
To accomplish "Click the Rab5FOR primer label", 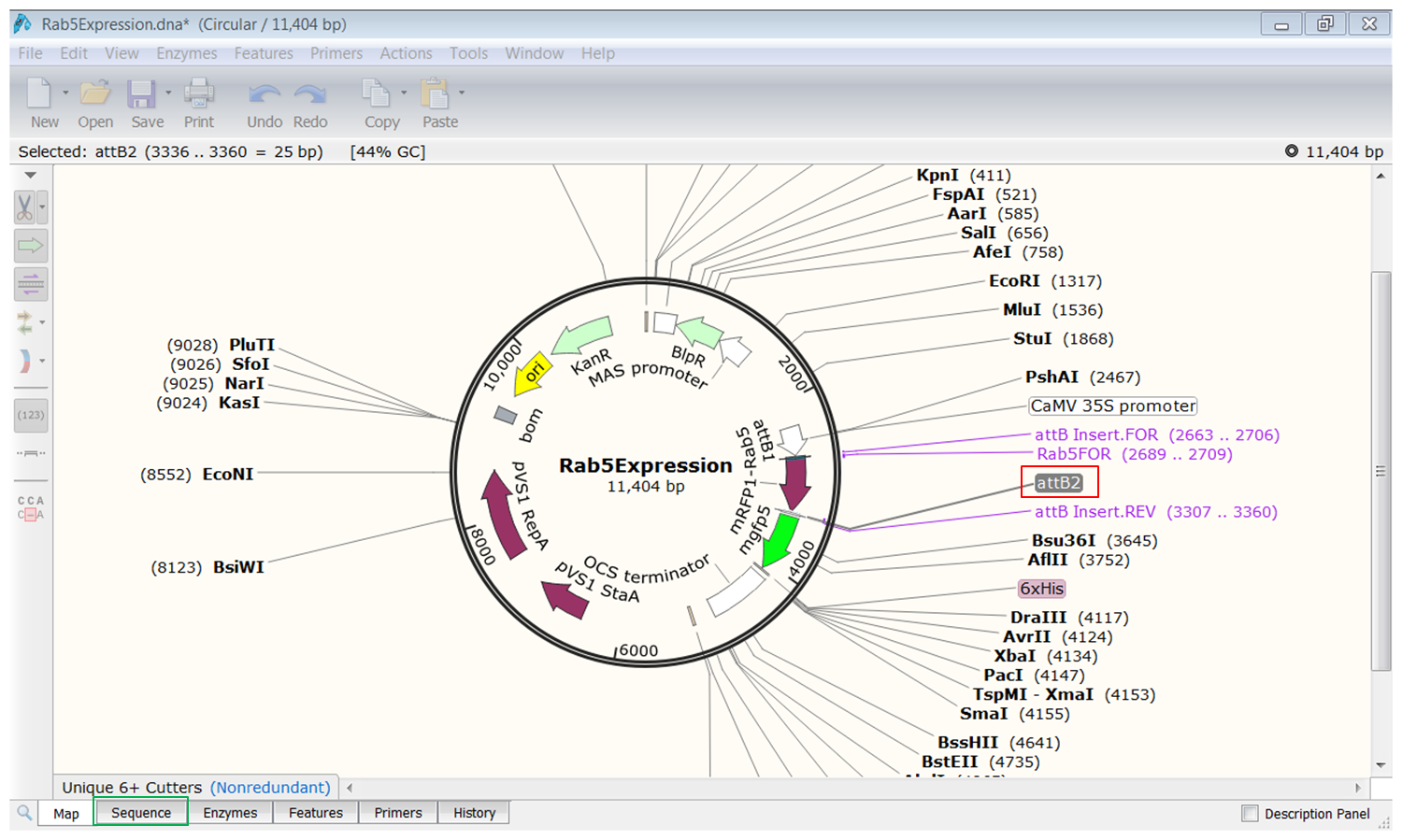I will click(1135, 454).
